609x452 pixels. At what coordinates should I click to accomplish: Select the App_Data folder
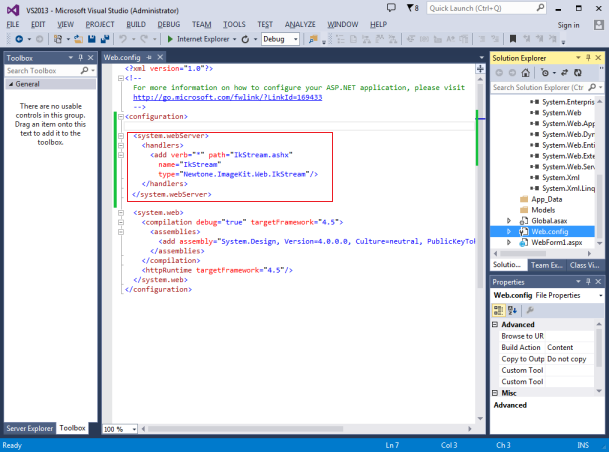(x=546, y=199)
